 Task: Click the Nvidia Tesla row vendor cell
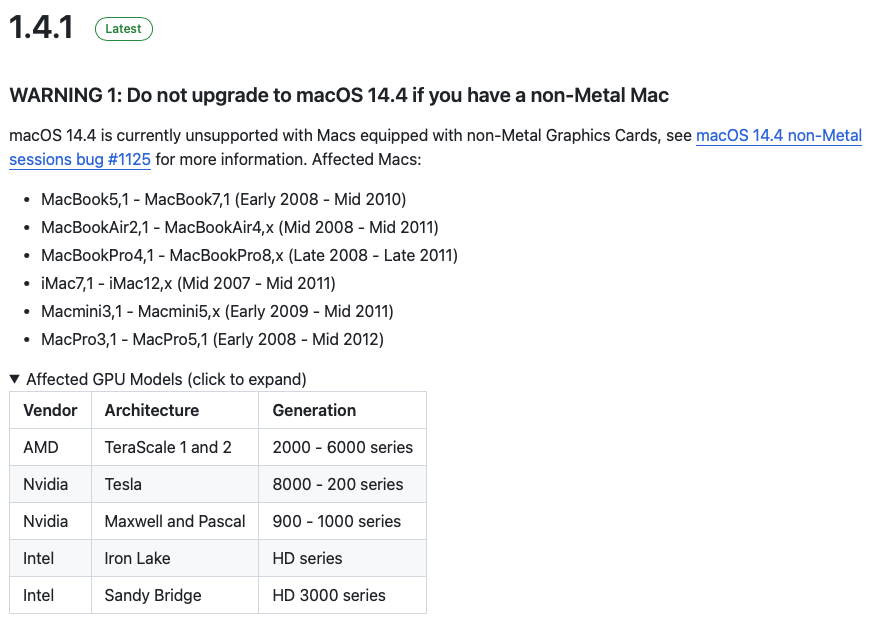tap(50, 484)
